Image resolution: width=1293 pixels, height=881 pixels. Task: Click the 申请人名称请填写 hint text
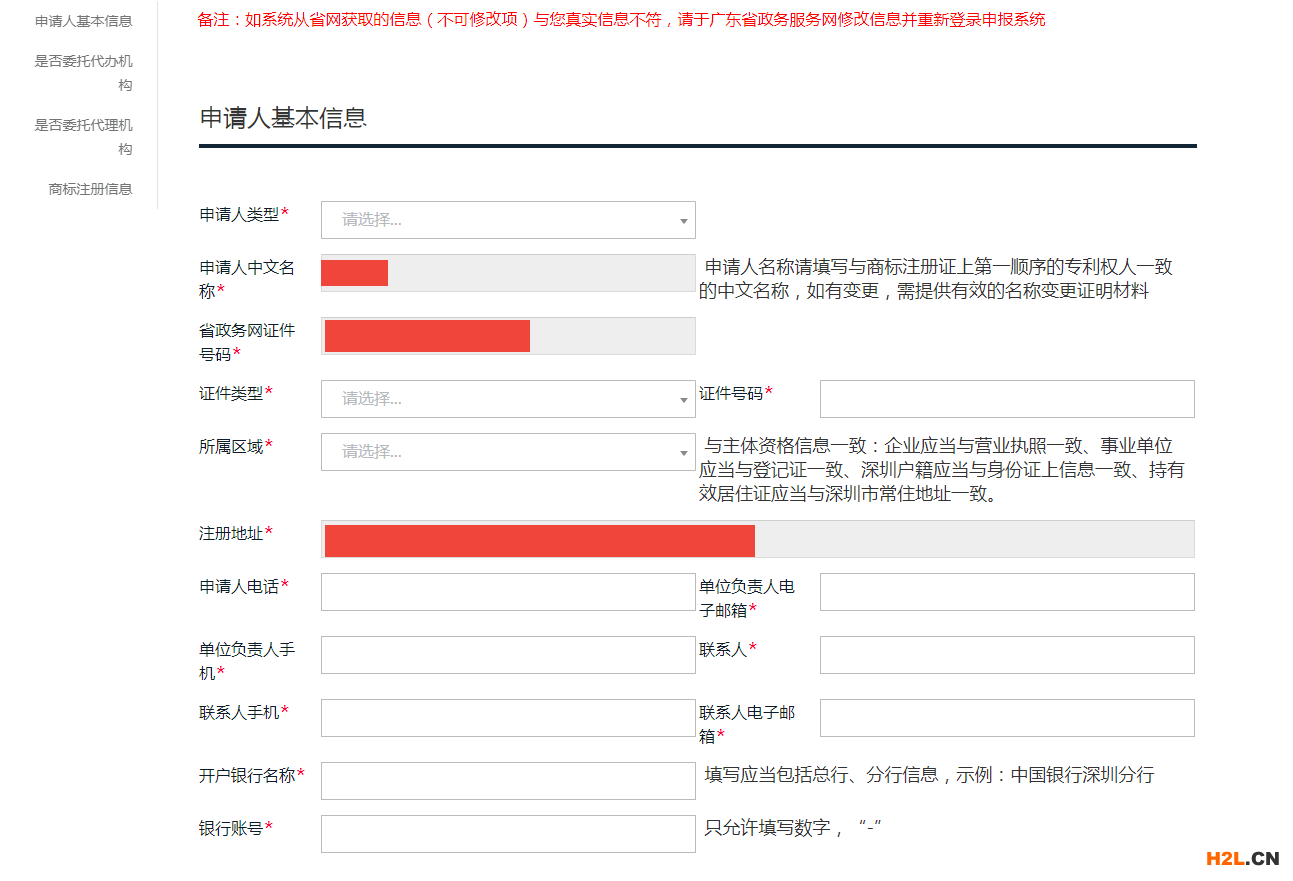[x=936, y=279]
